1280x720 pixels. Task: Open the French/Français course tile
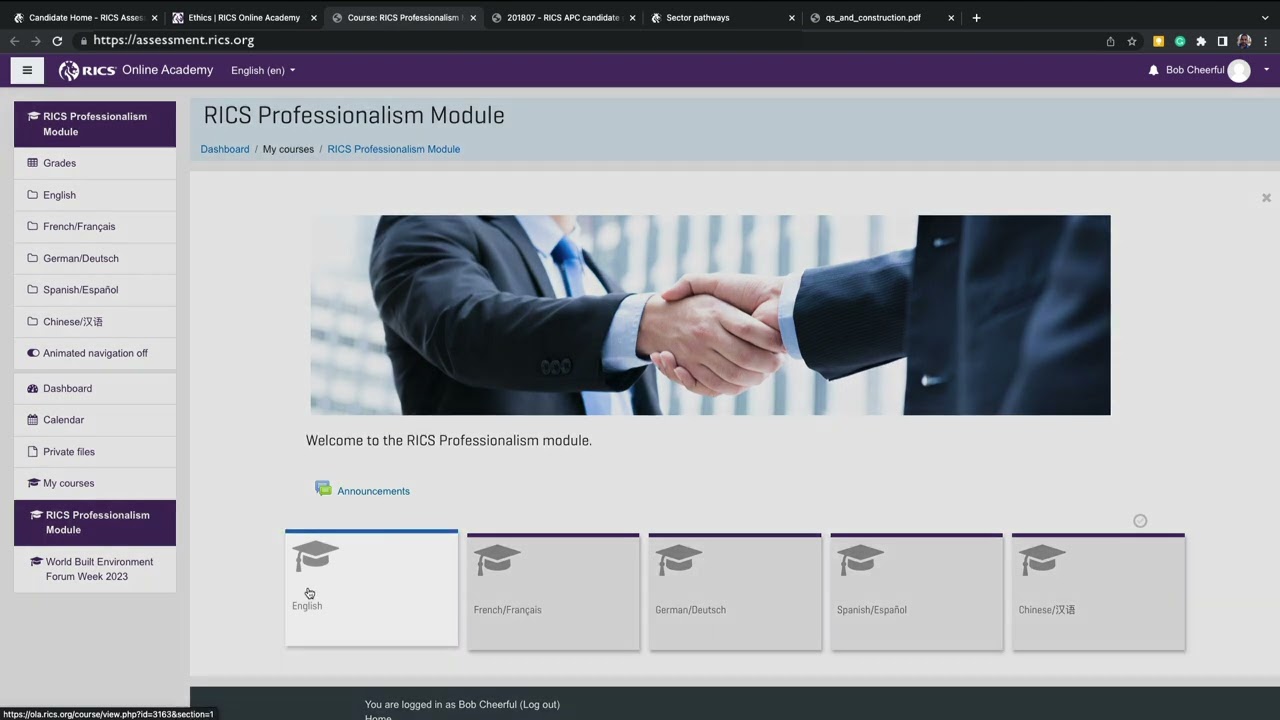(553, 592)
